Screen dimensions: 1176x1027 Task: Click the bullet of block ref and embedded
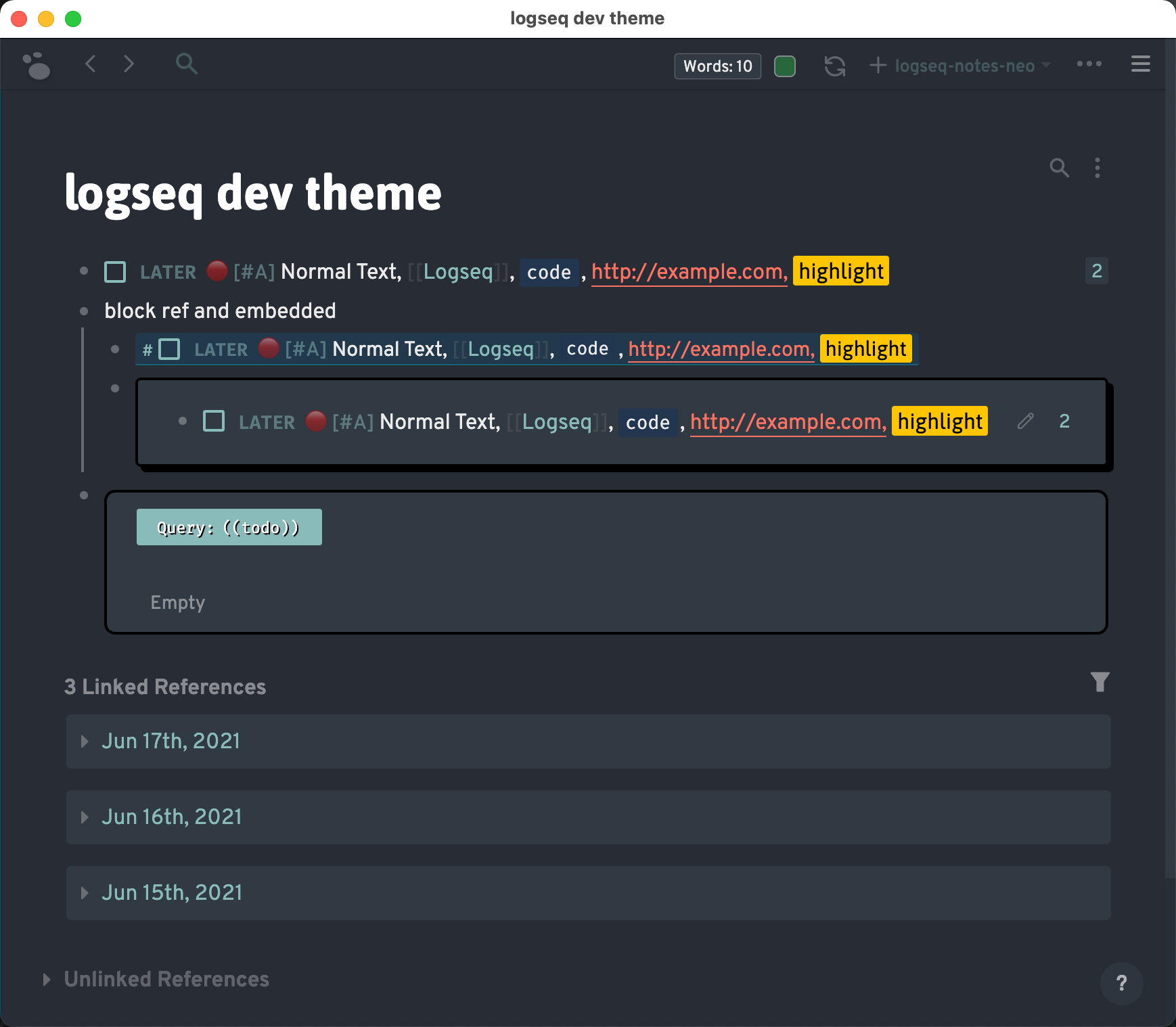click(x=84, y=311)
